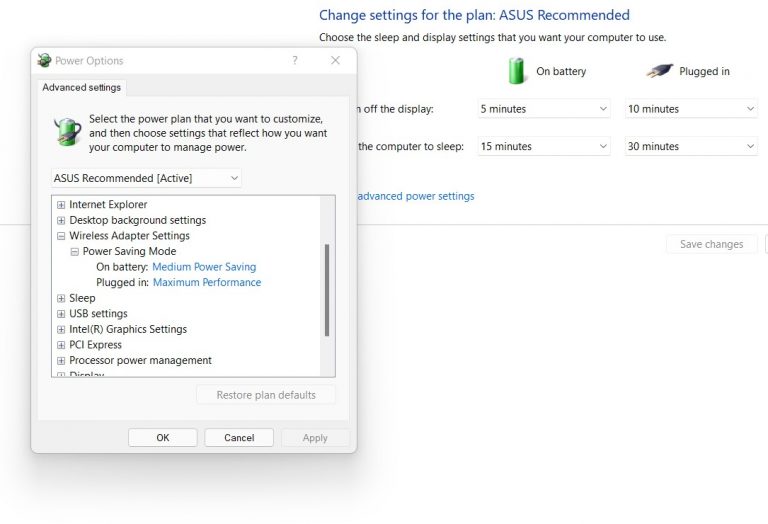This screenshot has width=768, height=524.
Task: Click the Maximum Performance setting link
Action: [x=206, y=283]
